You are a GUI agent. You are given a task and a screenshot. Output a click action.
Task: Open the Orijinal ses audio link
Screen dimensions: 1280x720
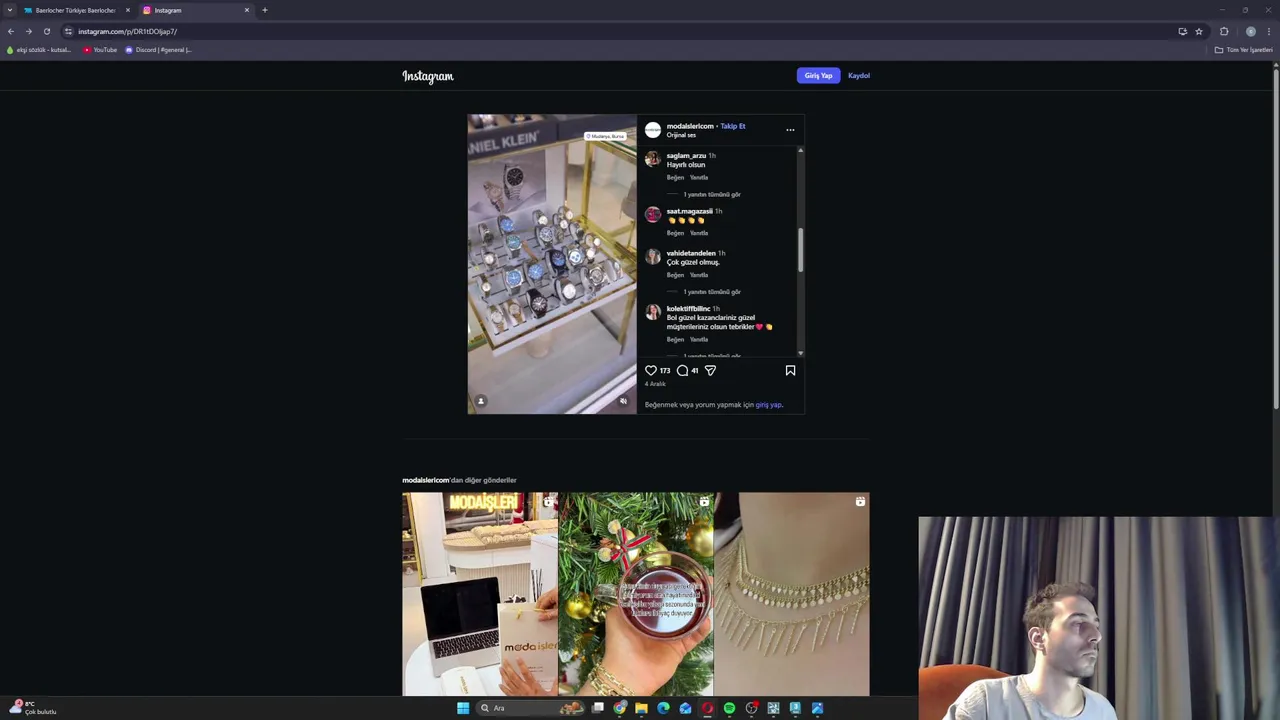click(681, 135)
